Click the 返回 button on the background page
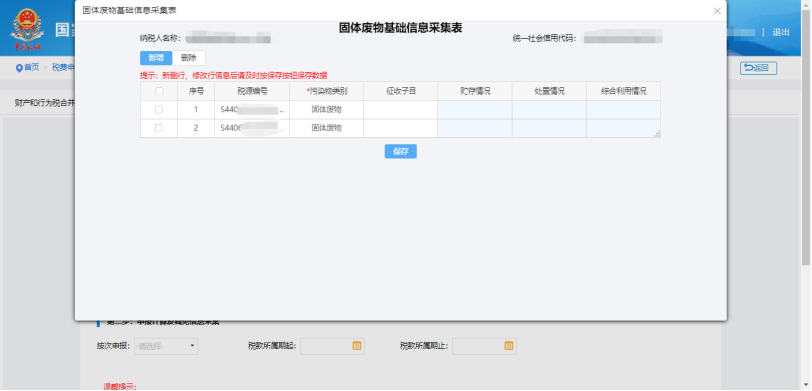 pos(758,68)
